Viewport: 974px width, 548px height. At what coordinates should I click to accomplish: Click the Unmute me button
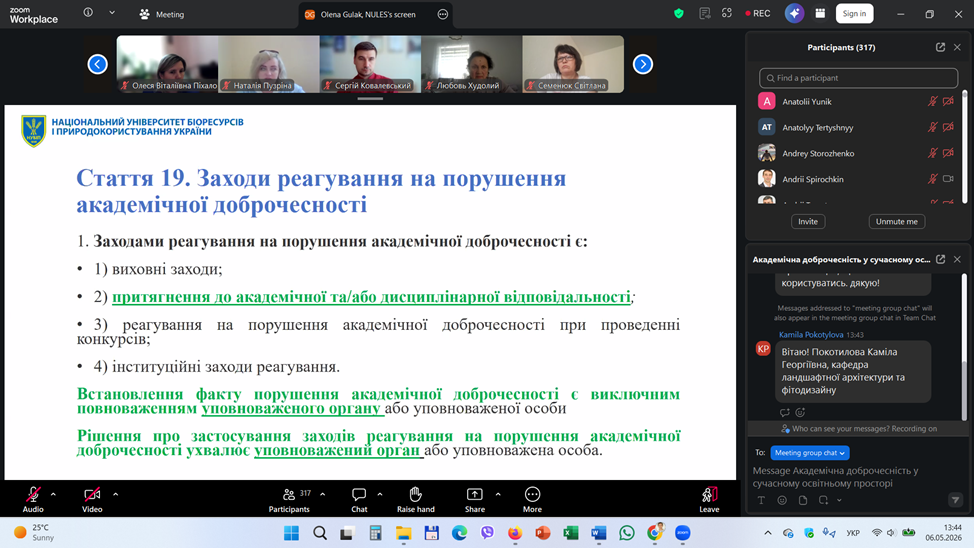pyautogui.click(x=896, y=222)
